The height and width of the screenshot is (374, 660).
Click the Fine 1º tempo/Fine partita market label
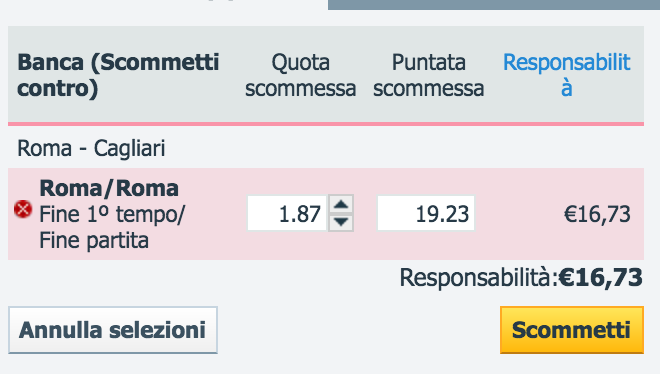tap(112, 227)
